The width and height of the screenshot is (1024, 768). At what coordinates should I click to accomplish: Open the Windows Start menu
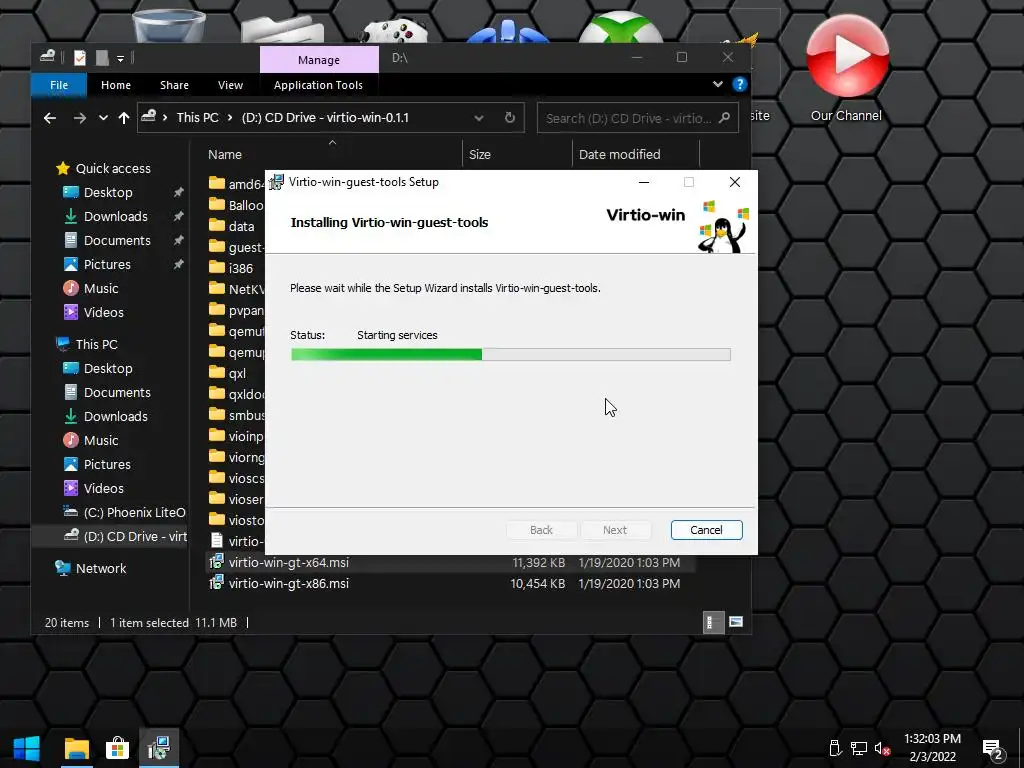tap(27, 748)
